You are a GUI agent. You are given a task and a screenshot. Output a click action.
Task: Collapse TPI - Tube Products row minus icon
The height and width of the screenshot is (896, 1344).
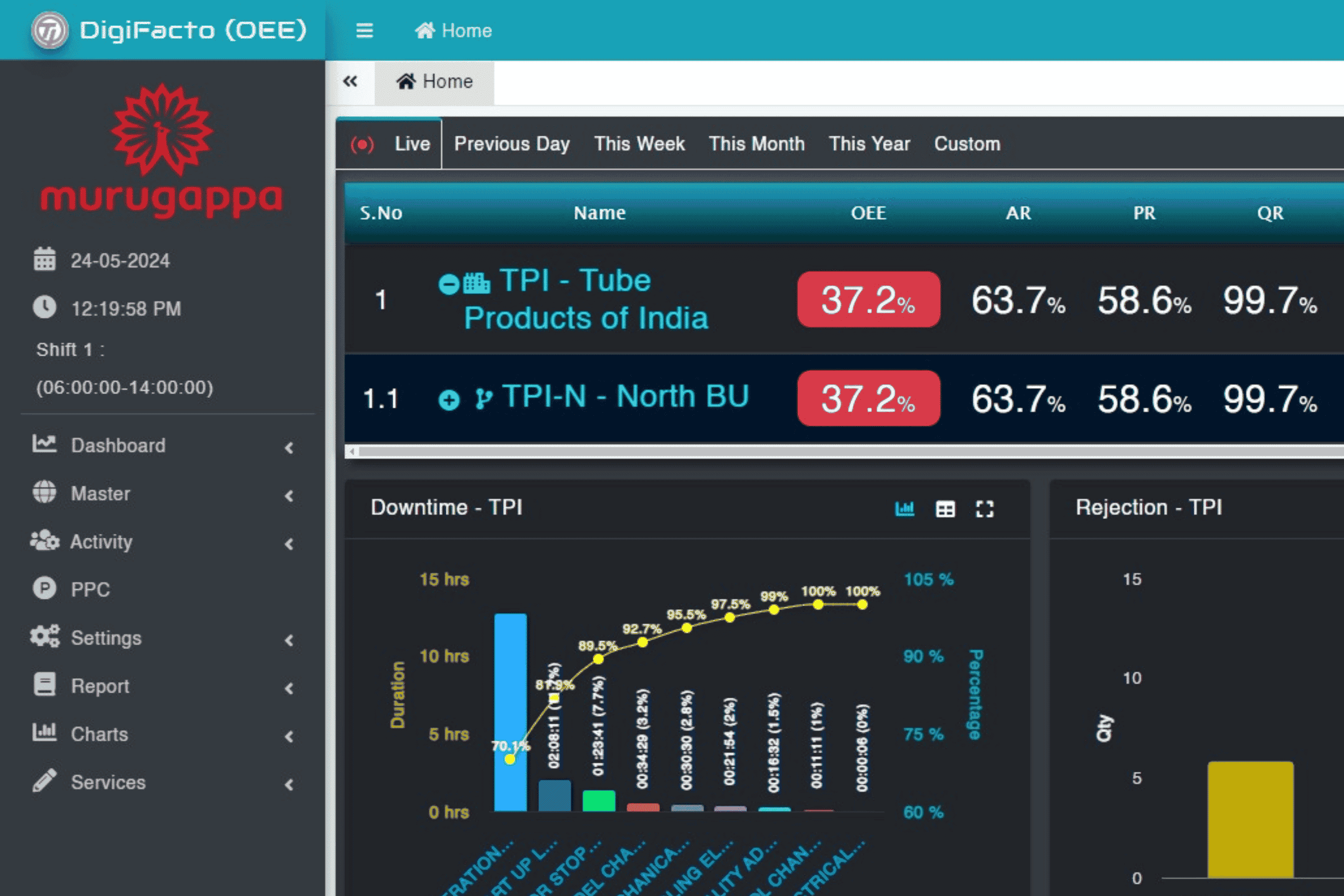[449, 285]
